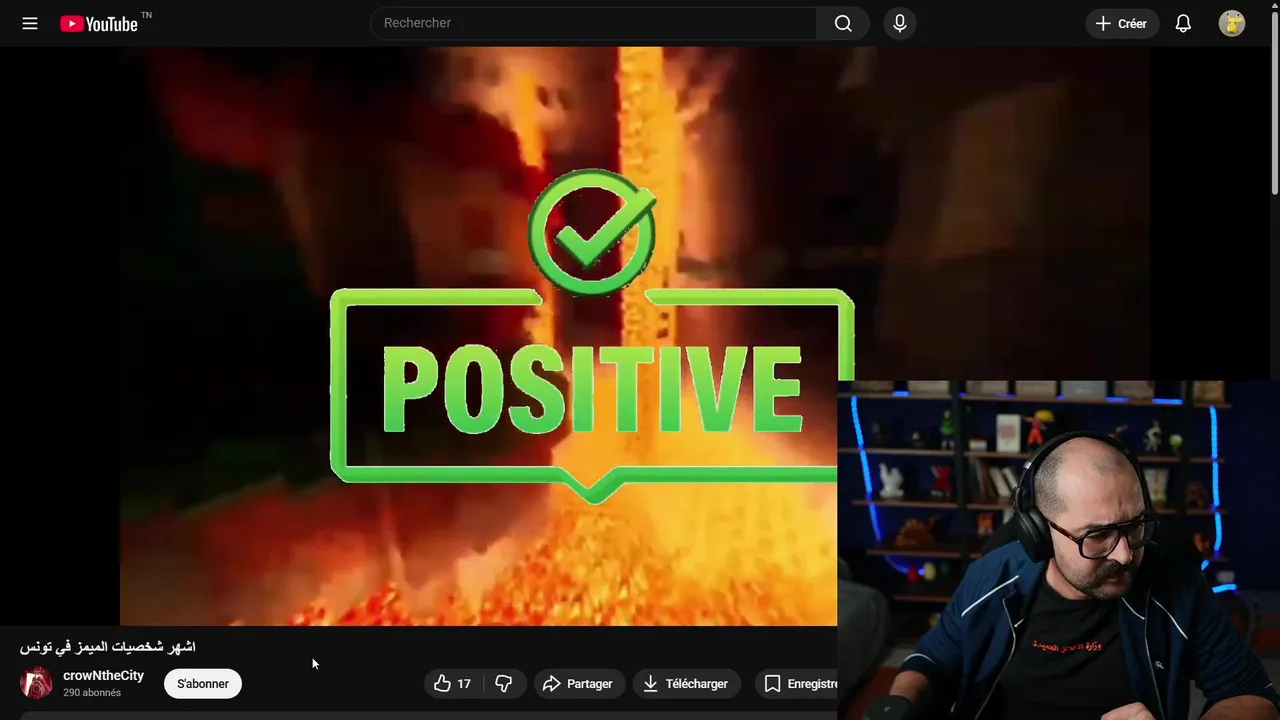1280x720 pixels.
Task: Click the Télécharger download button
Action: 686,684
